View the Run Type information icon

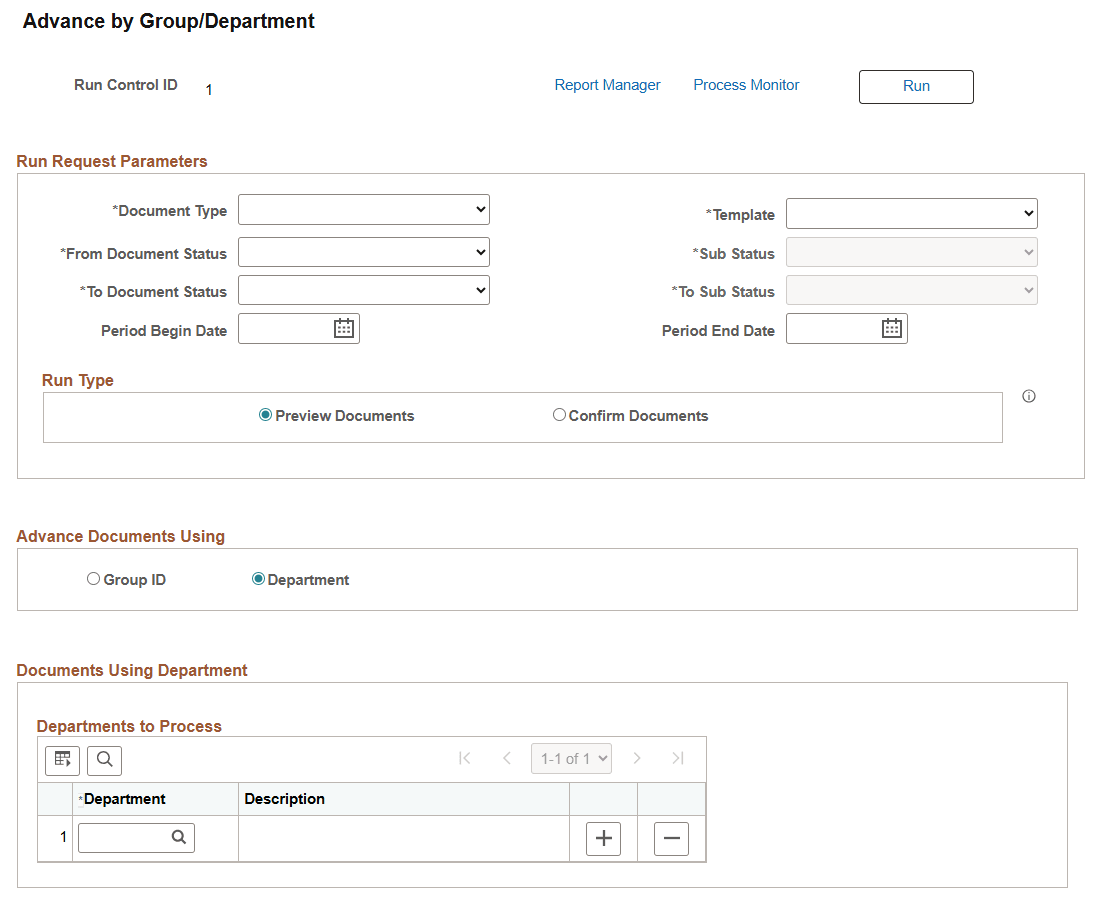[x=1028, y=396]
